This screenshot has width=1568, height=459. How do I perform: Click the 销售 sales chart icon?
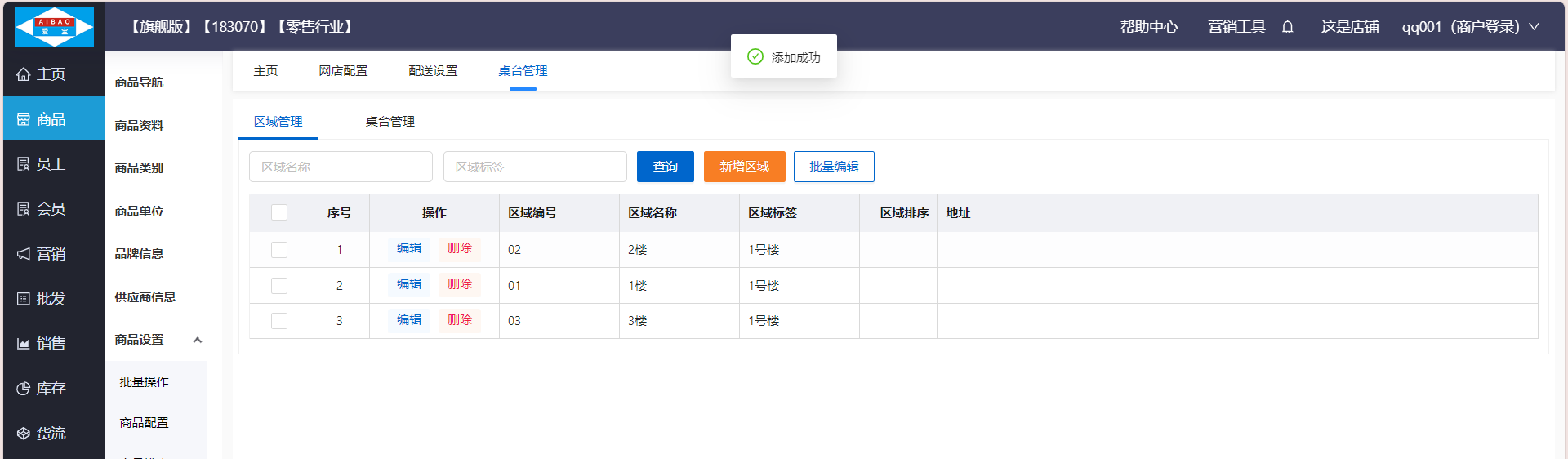pos(24,344)
